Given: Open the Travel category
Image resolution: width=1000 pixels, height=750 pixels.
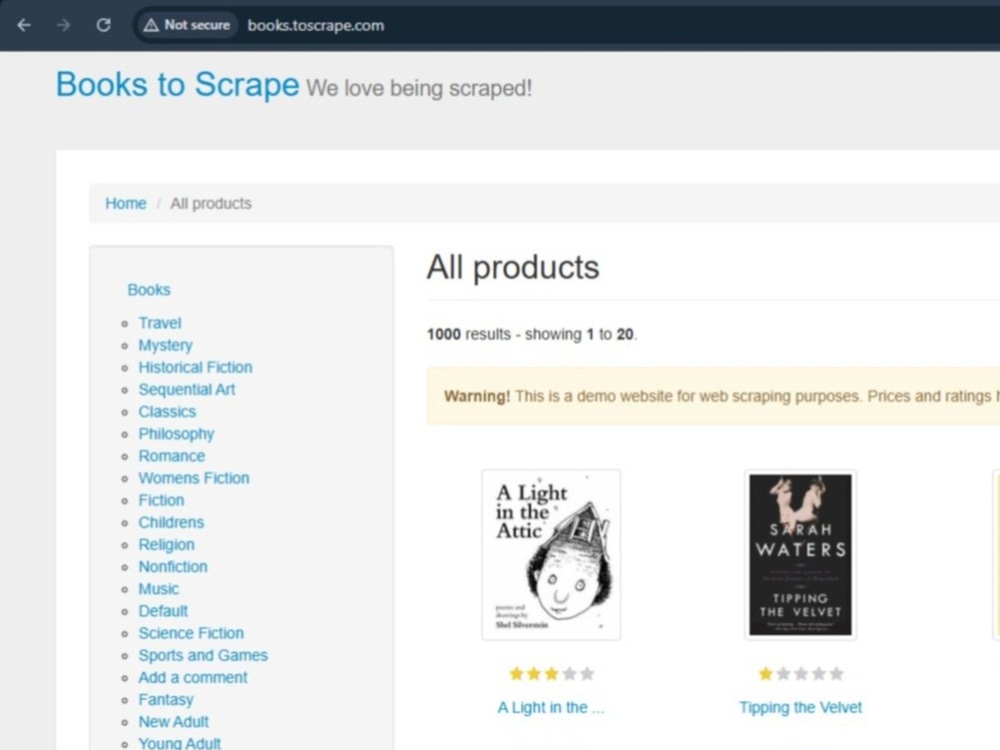Looking at the screenshot, I should coord(159,323).
